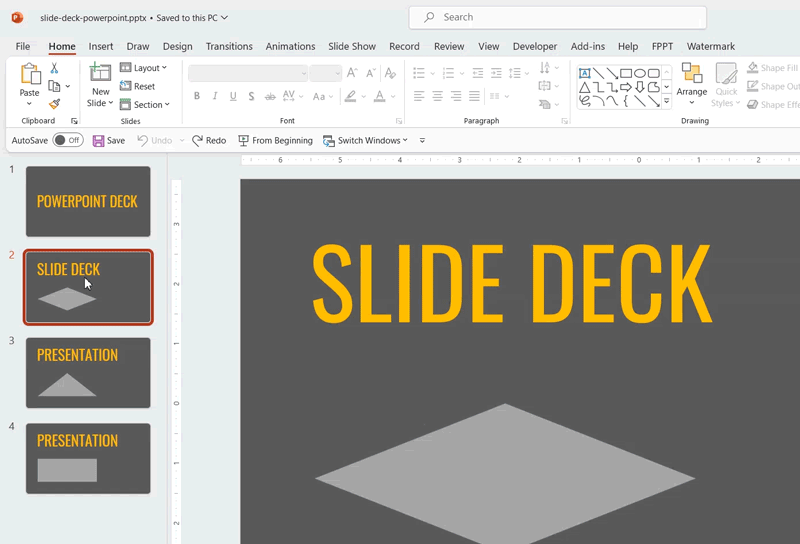This screenshot has height=544, width=800.
Task: Select slide 4 PRESENTATION rectangle thumbnail
Action: 88,458
